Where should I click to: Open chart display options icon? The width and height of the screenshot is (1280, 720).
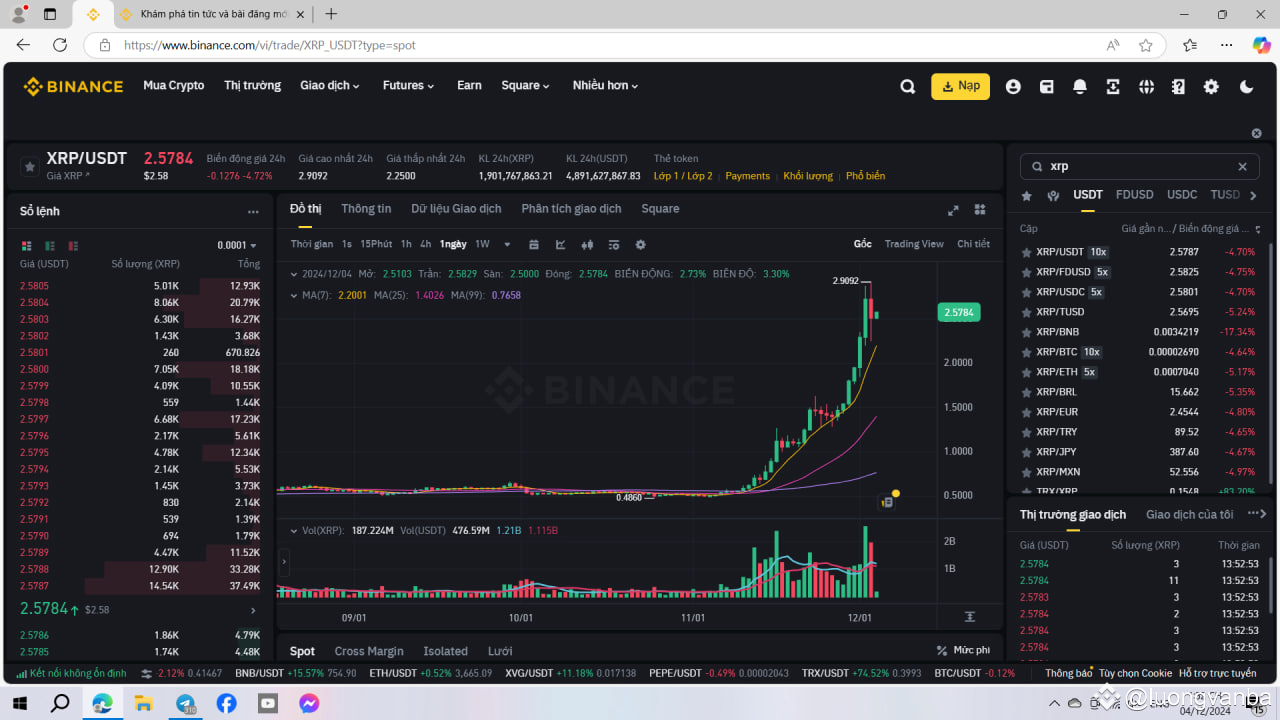point(614,245)
